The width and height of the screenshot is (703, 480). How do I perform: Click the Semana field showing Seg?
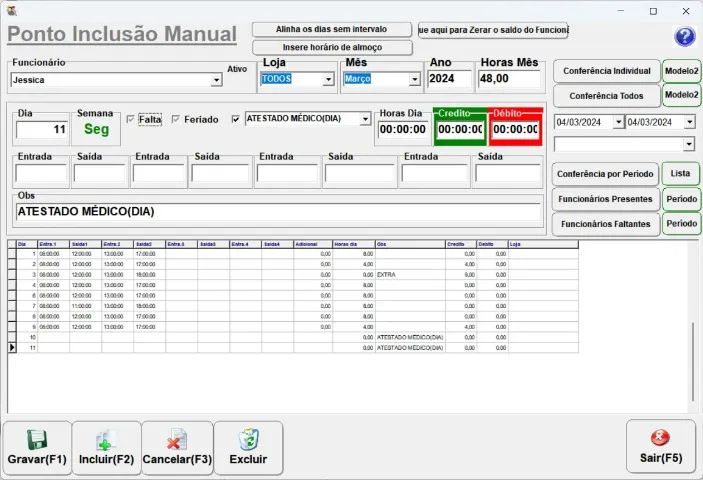point(96,130)
